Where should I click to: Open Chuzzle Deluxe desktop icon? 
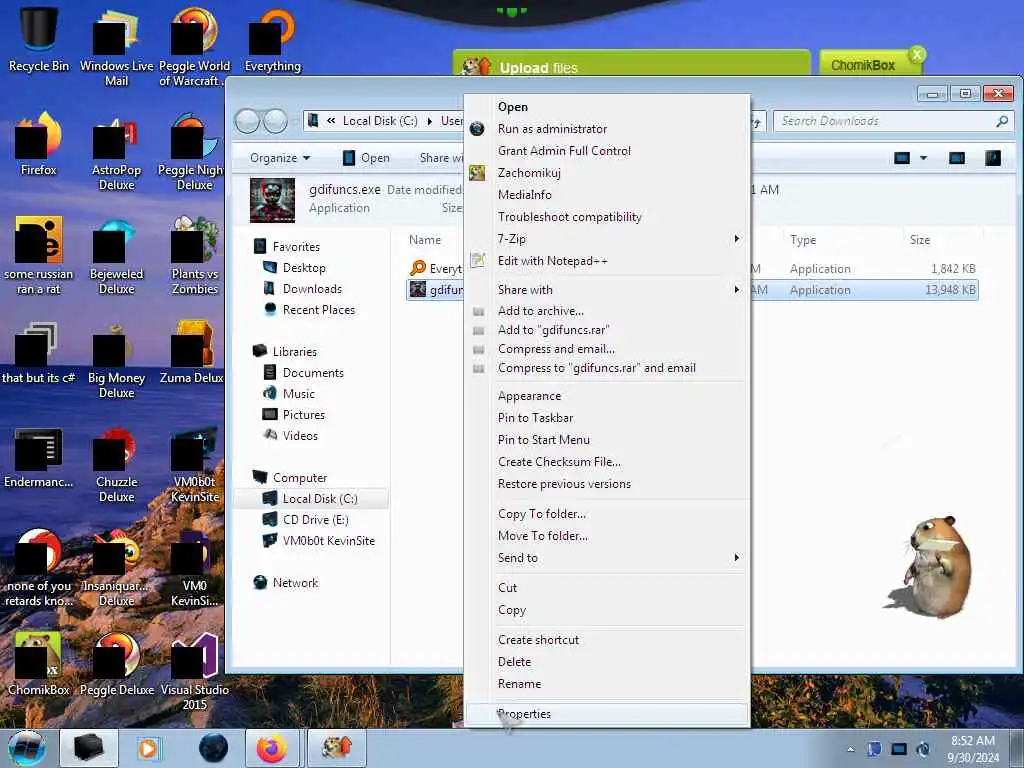[x=116, y=465]
